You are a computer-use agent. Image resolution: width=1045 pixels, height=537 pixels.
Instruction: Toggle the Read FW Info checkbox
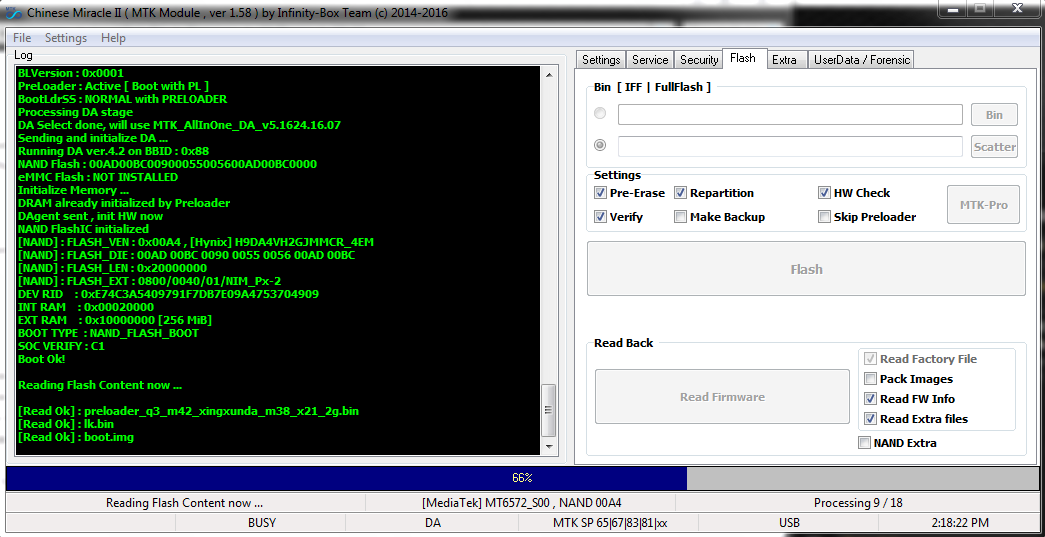tap(870, 399)
